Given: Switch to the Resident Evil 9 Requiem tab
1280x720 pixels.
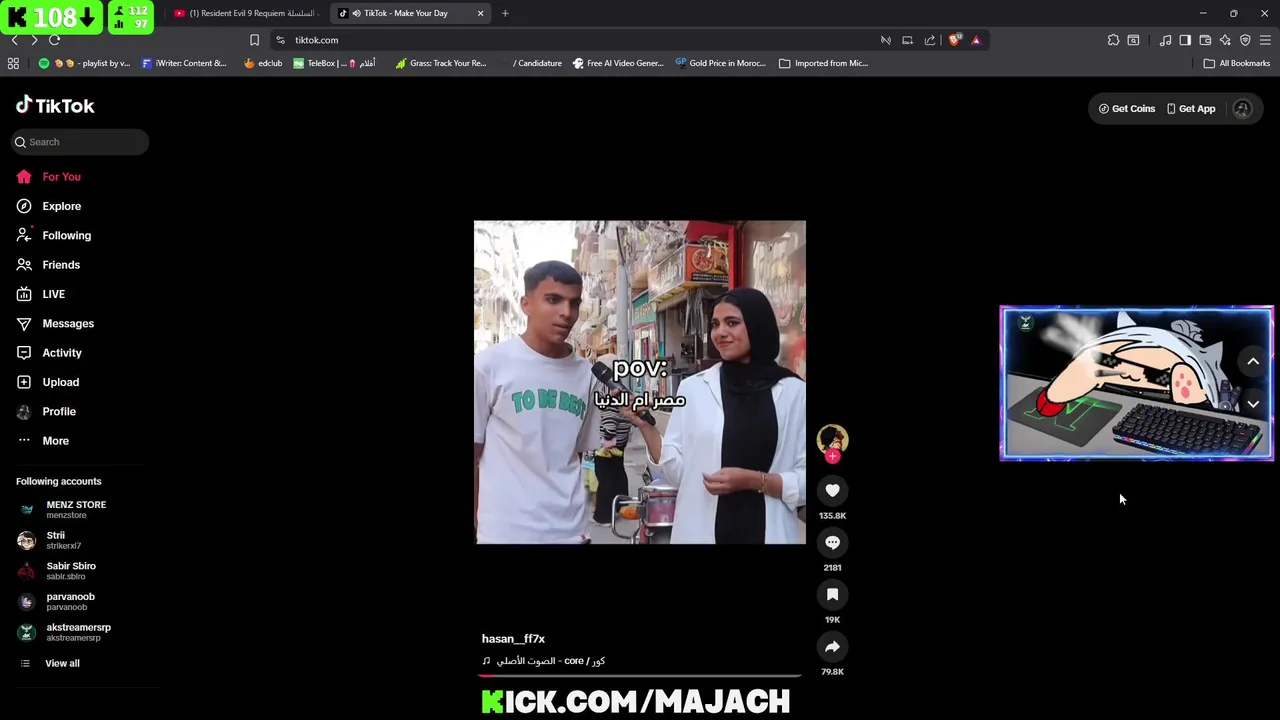Looking at the screenshot, I should (x=245, y=13).
